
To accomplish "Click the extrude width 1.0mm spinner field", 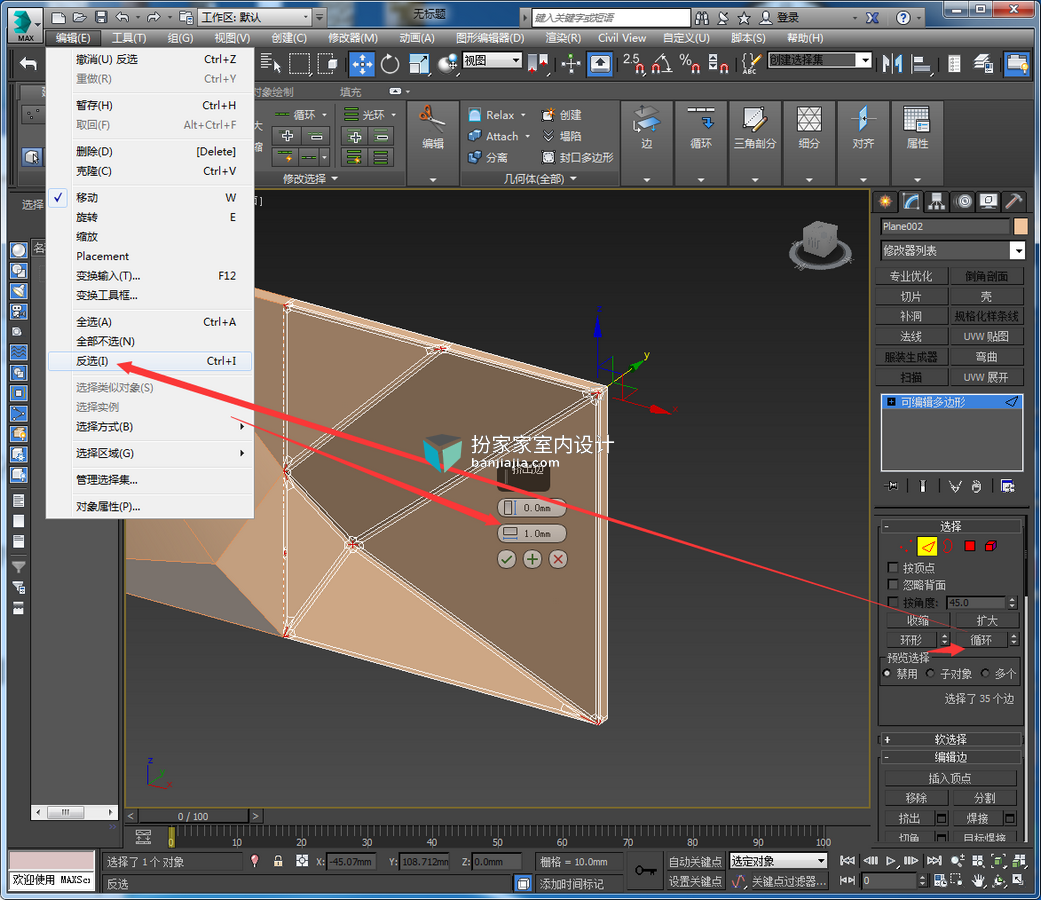I will point(532,534).
